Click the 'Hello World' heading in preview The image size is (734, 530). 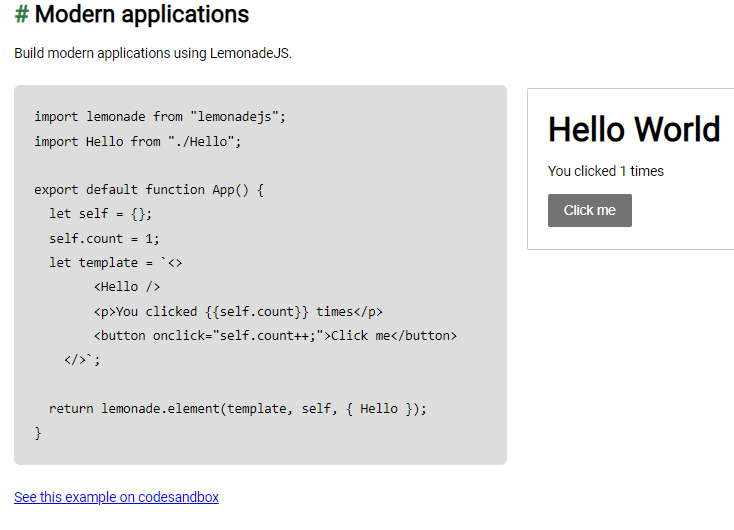pos(634,129)
